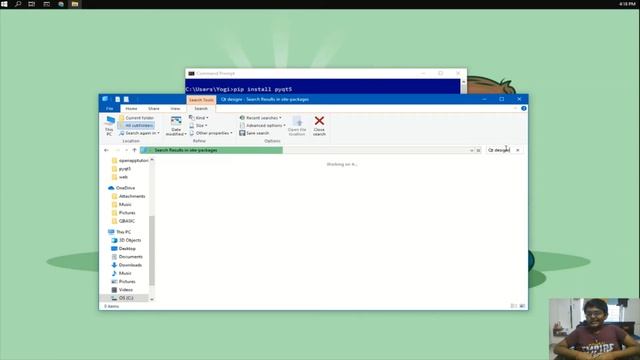640x360 pixels.
Task: Click the navigation pane scrollbar thumb
Action: [x=152, y=250]
